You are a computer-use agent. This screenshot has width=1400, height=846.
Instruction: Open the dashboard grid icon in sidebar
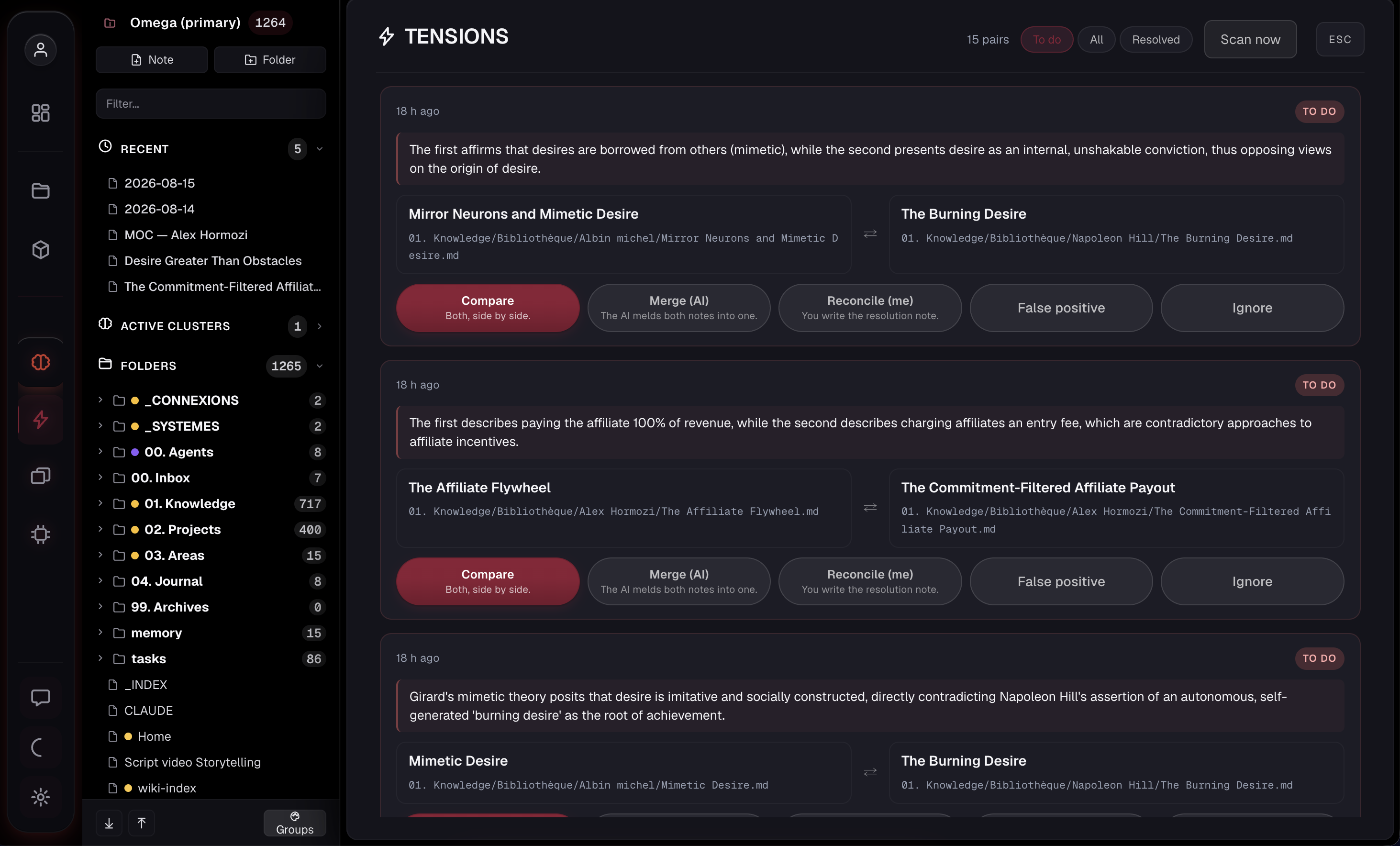(40, 112)
